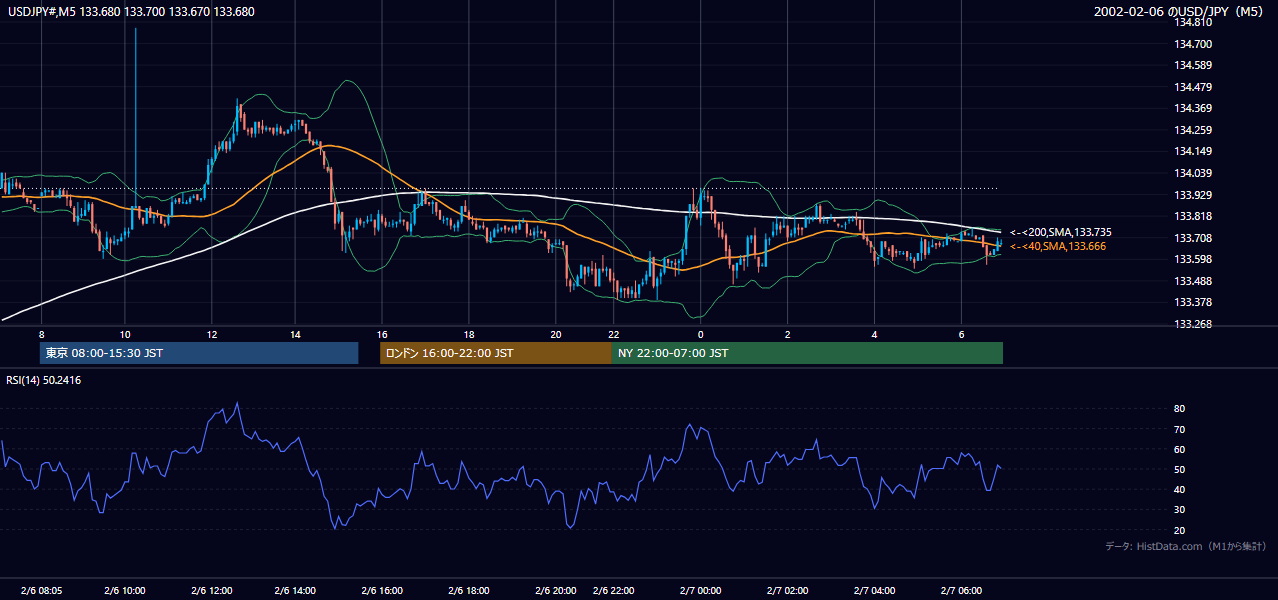Click RSI scale value 40
1278x600 pixels.
(1179, 490)
